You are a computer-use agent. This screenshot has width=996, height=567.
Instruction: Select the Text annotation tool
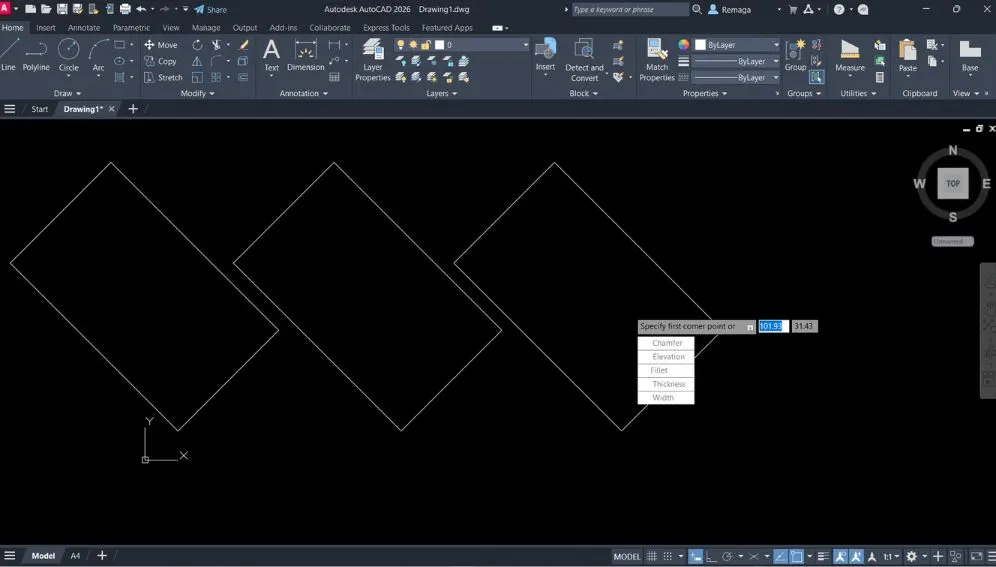tap(271, 55)
